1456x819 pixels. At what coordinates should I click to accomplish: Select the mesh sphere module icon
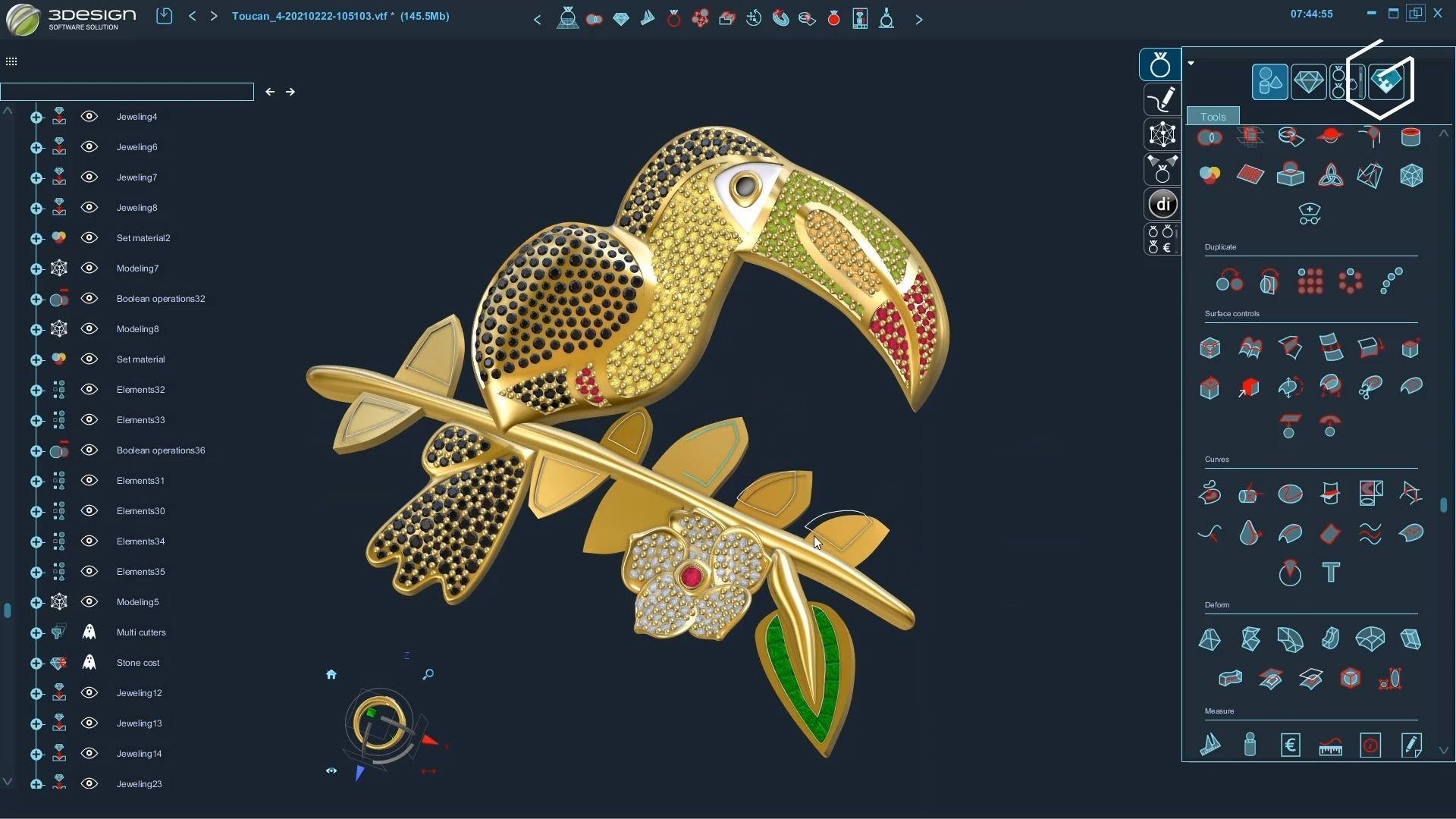click(x=1162, y=134)
